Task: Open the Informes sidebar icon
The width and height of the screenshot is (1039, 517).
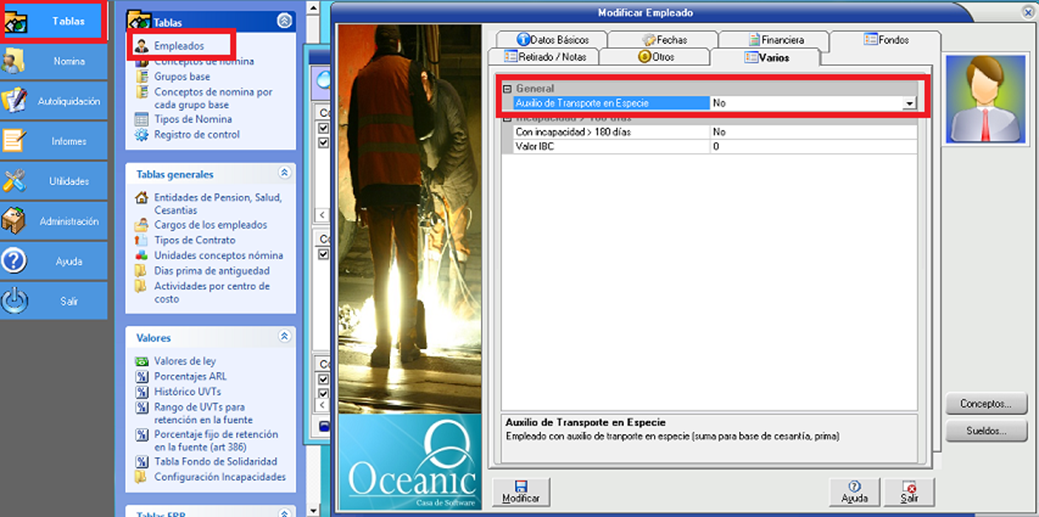Action: (16, 141)
